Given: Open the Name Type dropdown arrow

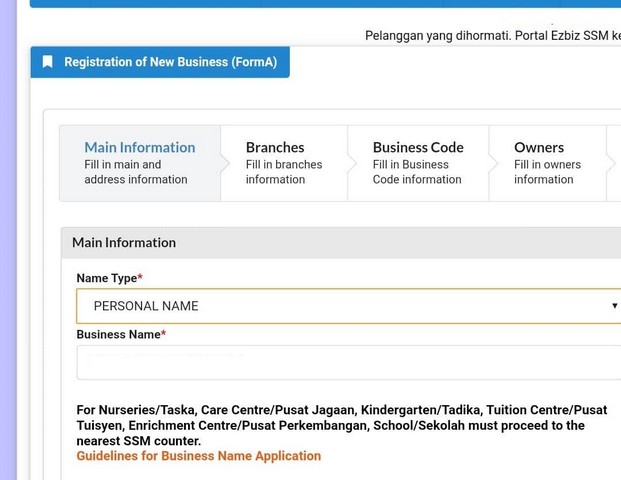Looking at the screenshot, I should pyautogui.click(x=614, y=306).
